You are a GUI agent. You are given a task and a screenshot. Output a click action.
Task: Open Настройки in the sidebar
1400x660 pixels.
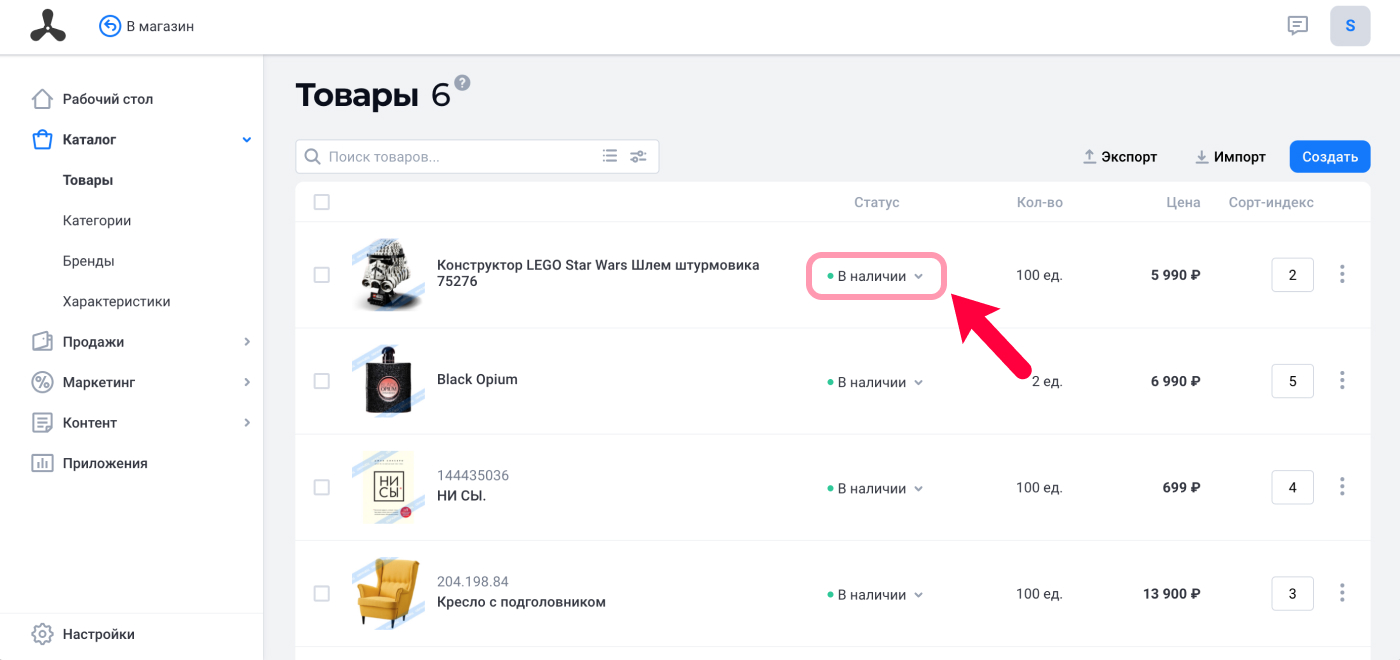point(98,634)
